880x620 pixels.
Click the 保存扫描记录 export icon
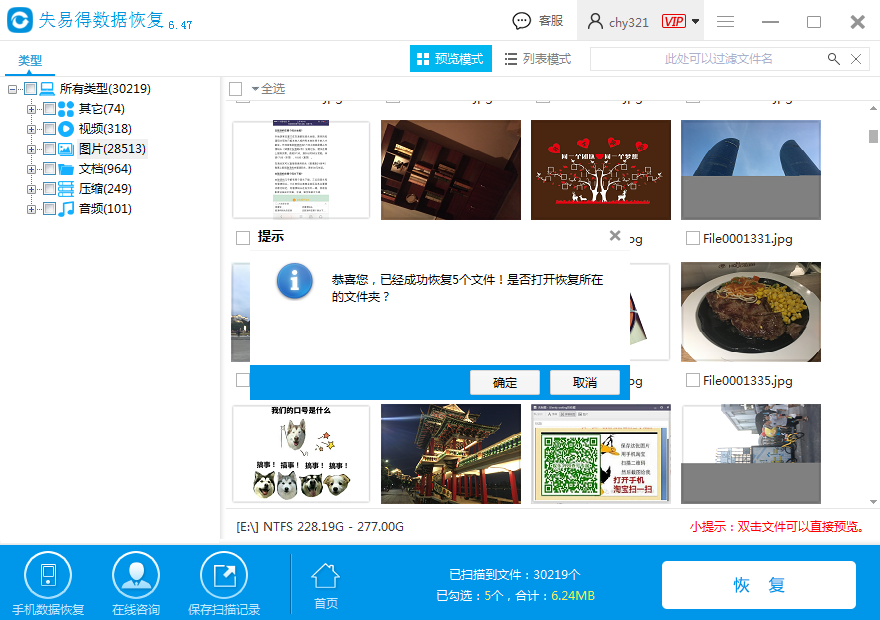[224, 575]
